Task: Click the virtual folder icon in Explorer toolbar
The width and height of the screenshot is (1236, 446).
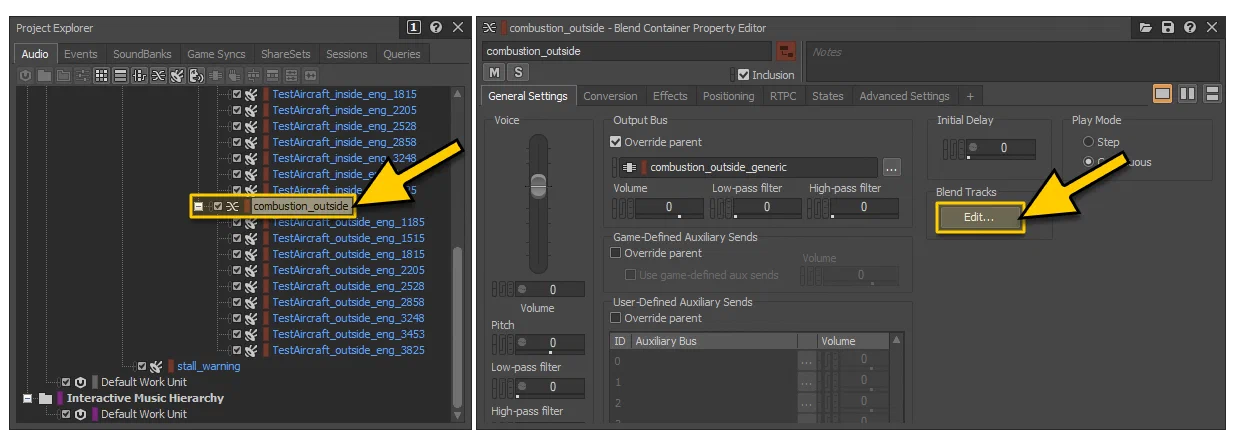Action: pyautogui.click(x=63, y=75)
